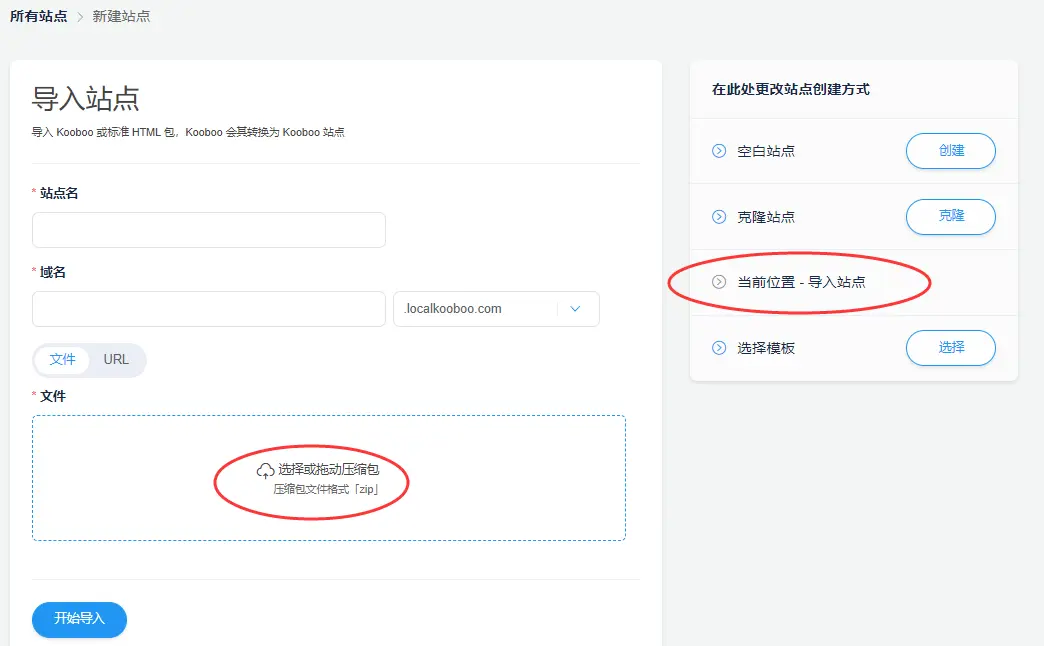Click the domain suffix dropdown chevron
This screenshot has width=1044, height=646.
coord(575,309)
